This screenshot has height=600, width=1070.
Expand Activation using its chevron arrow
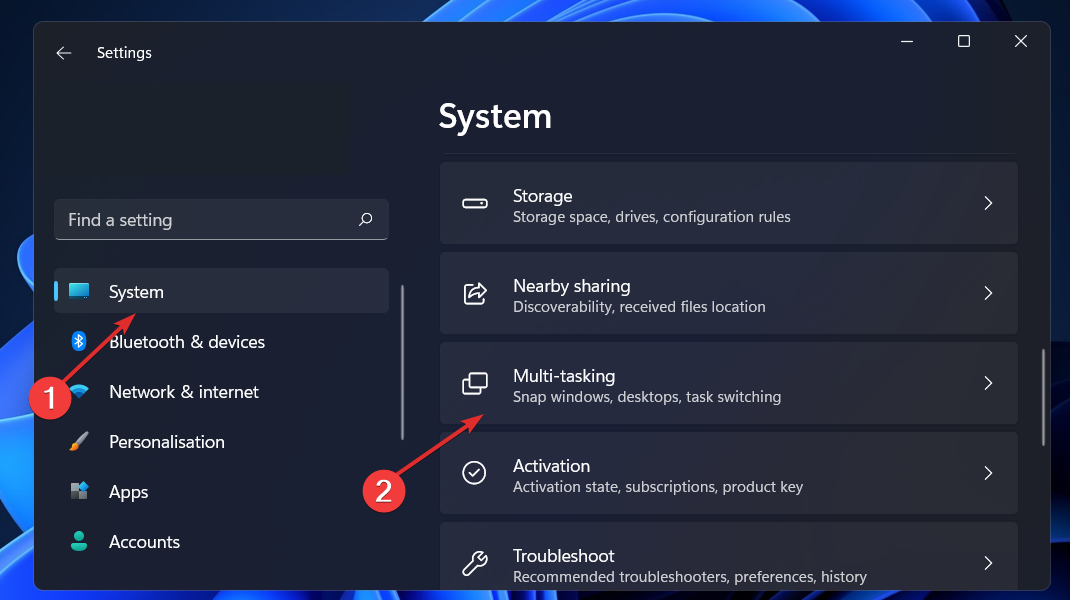(988, 473)
